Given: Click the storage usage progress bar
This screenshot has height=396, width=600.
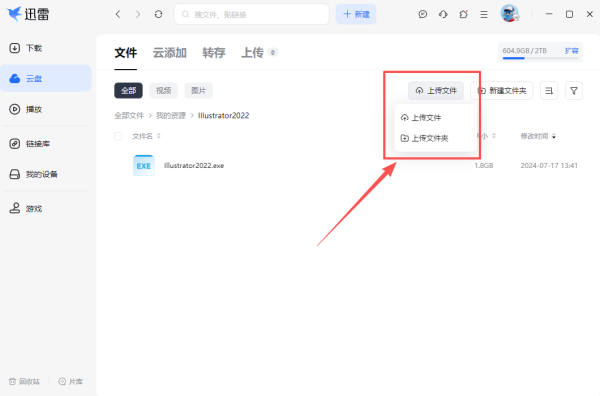Looking at the screenshot, I should [x=540, y=58].
